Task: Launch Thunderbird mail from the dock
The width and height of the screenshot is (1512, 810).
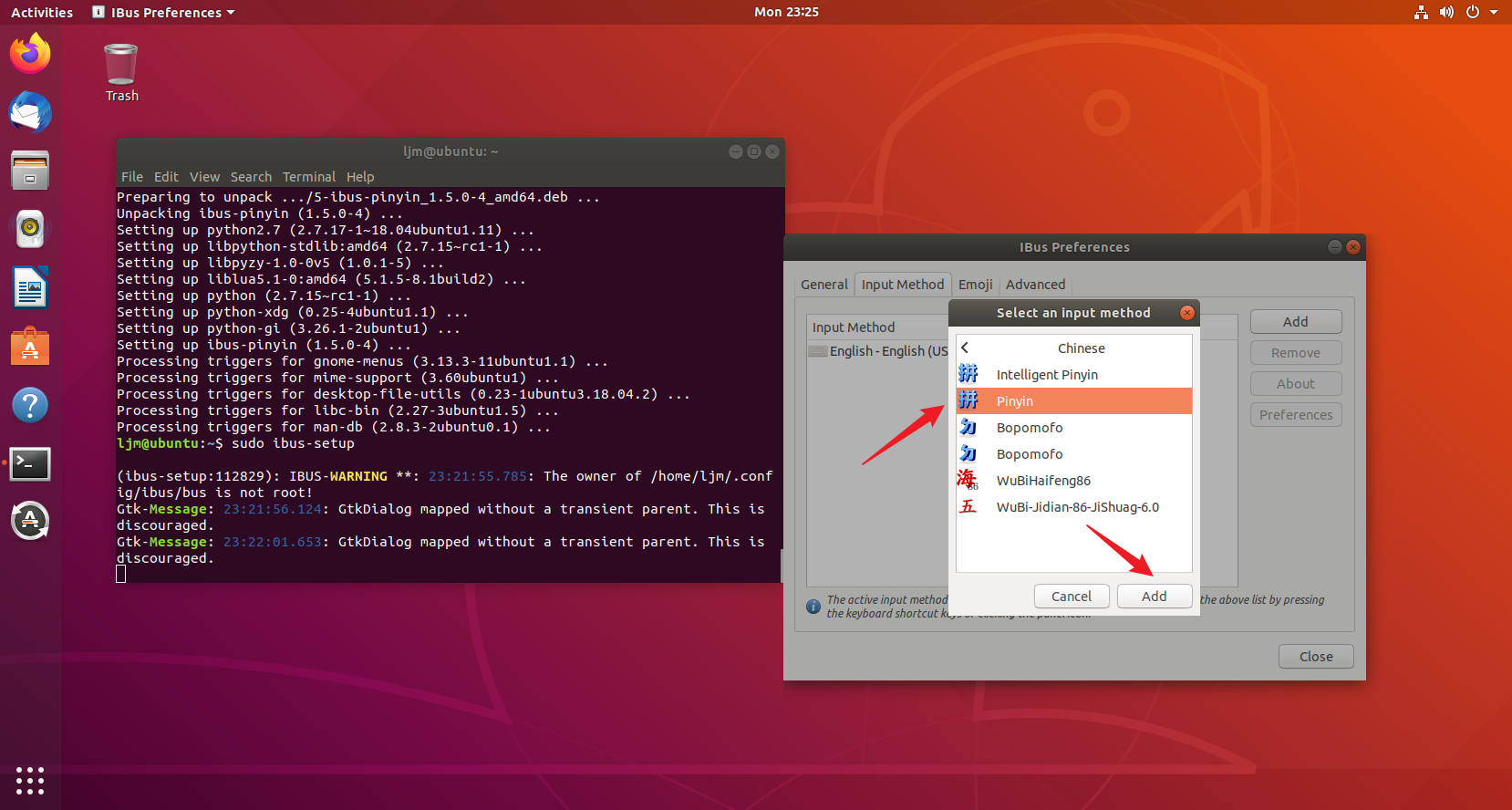Action: 30,112
